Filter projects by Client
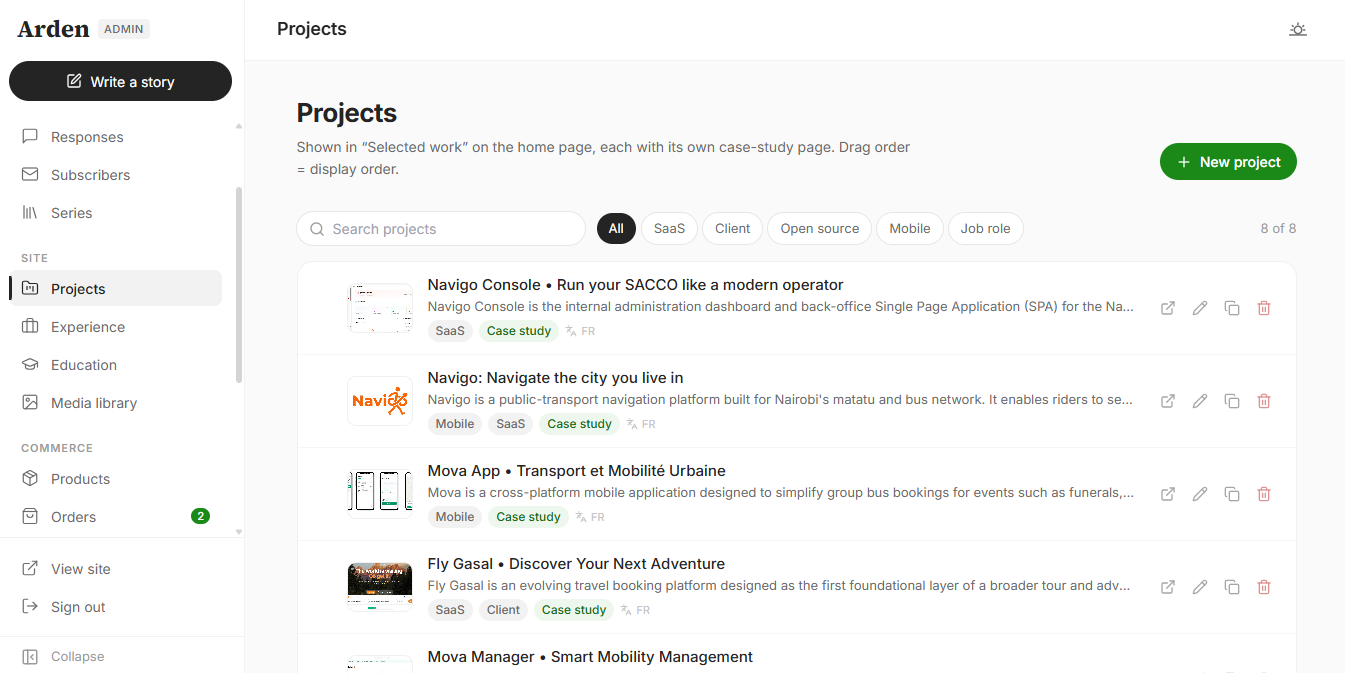The width and height of the screenshot is (1345, 673). pyautogui.click(x=732, y=228)
